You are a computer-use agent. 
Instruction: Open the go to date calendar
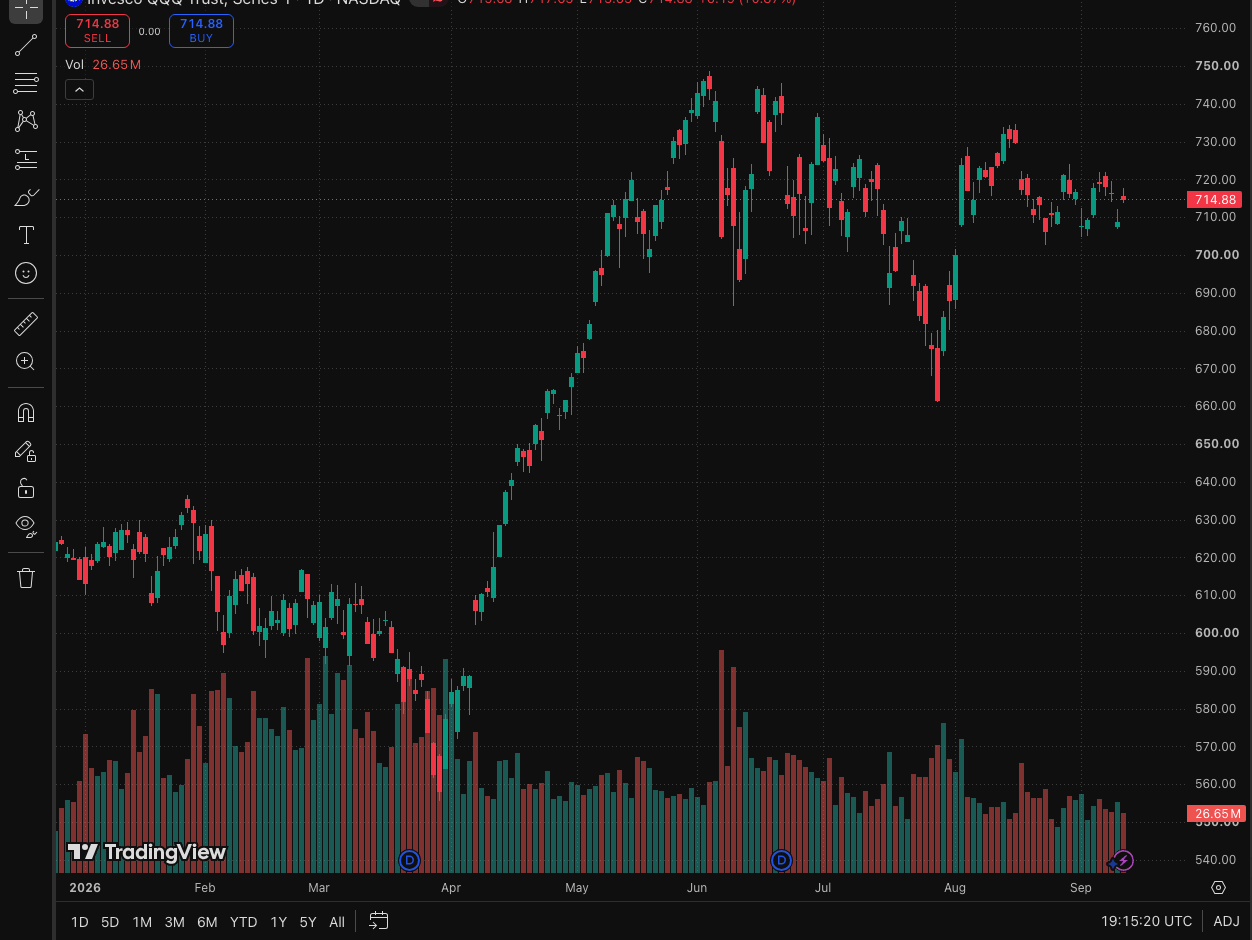(x=378, y=921)
